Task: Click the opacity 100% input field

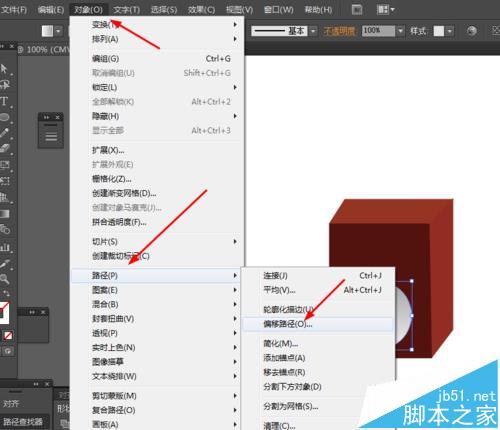Action: coord(378,31)
